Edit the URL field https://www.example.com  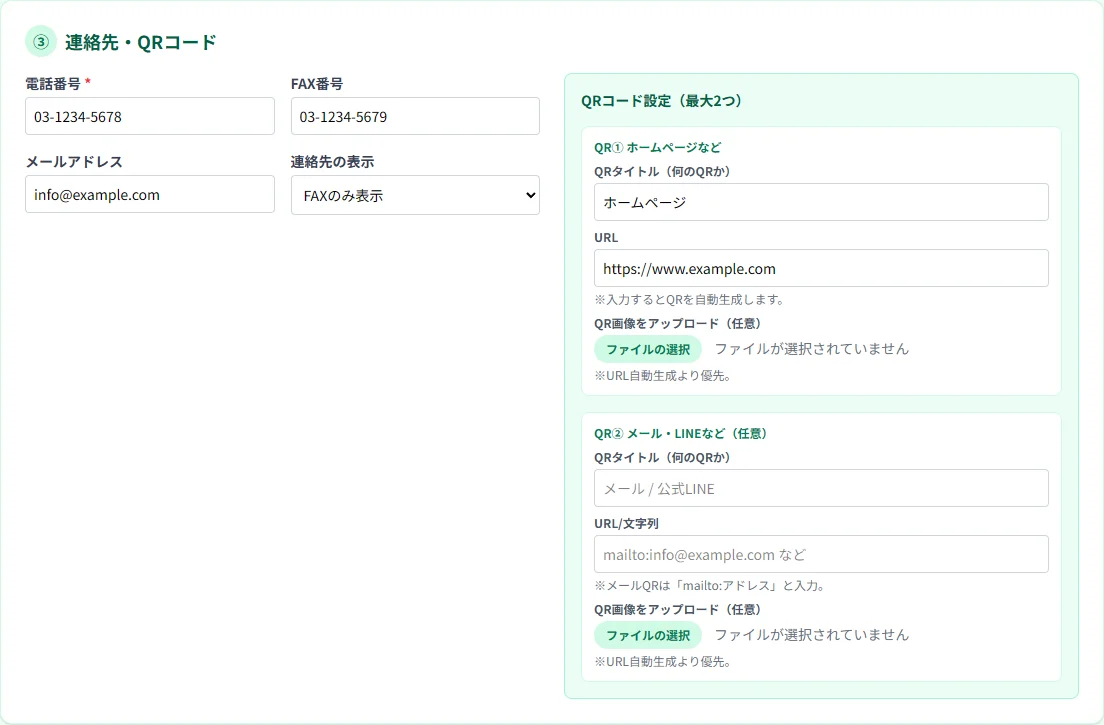pyautogui.click(x=821, y=268)
